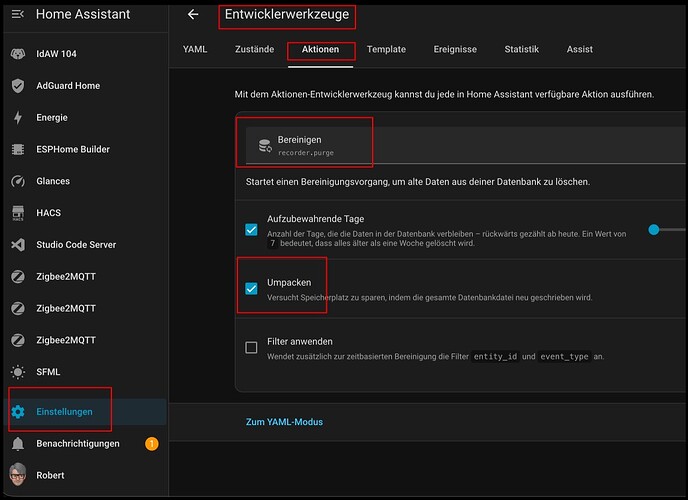688x500 pixels.
Task: Switch to the Ereignisse tab
Action: 455,50
